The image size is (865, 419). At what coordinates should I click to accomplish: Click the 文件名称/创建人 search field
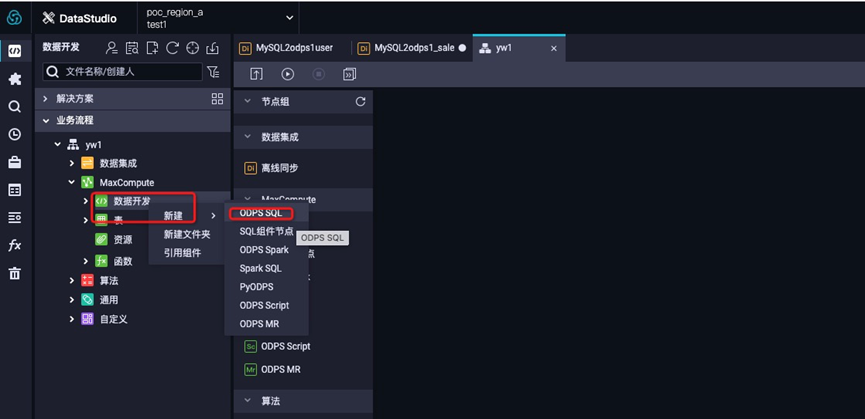click(x=122, y=72)
